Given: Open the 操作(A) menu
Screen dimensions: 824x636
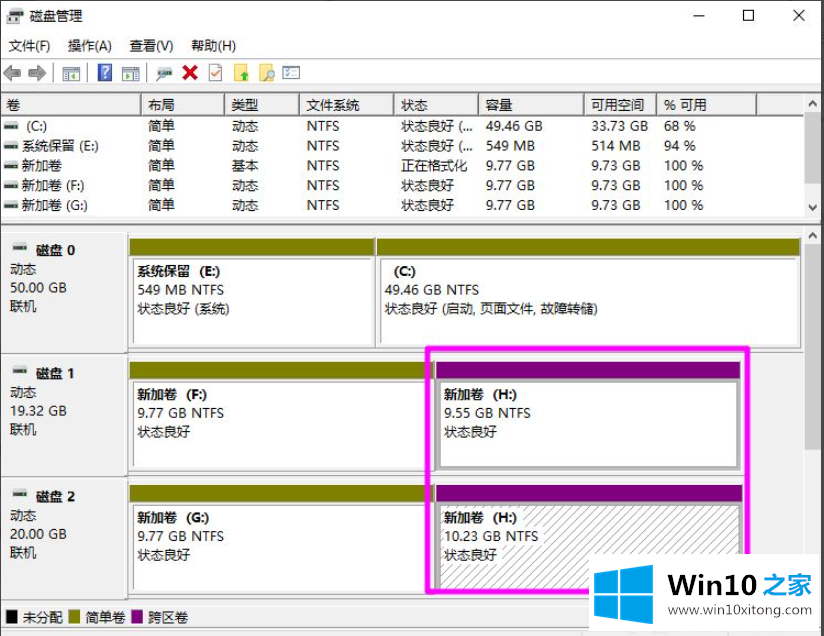Looking at the screenshot, I should (90, 46).
